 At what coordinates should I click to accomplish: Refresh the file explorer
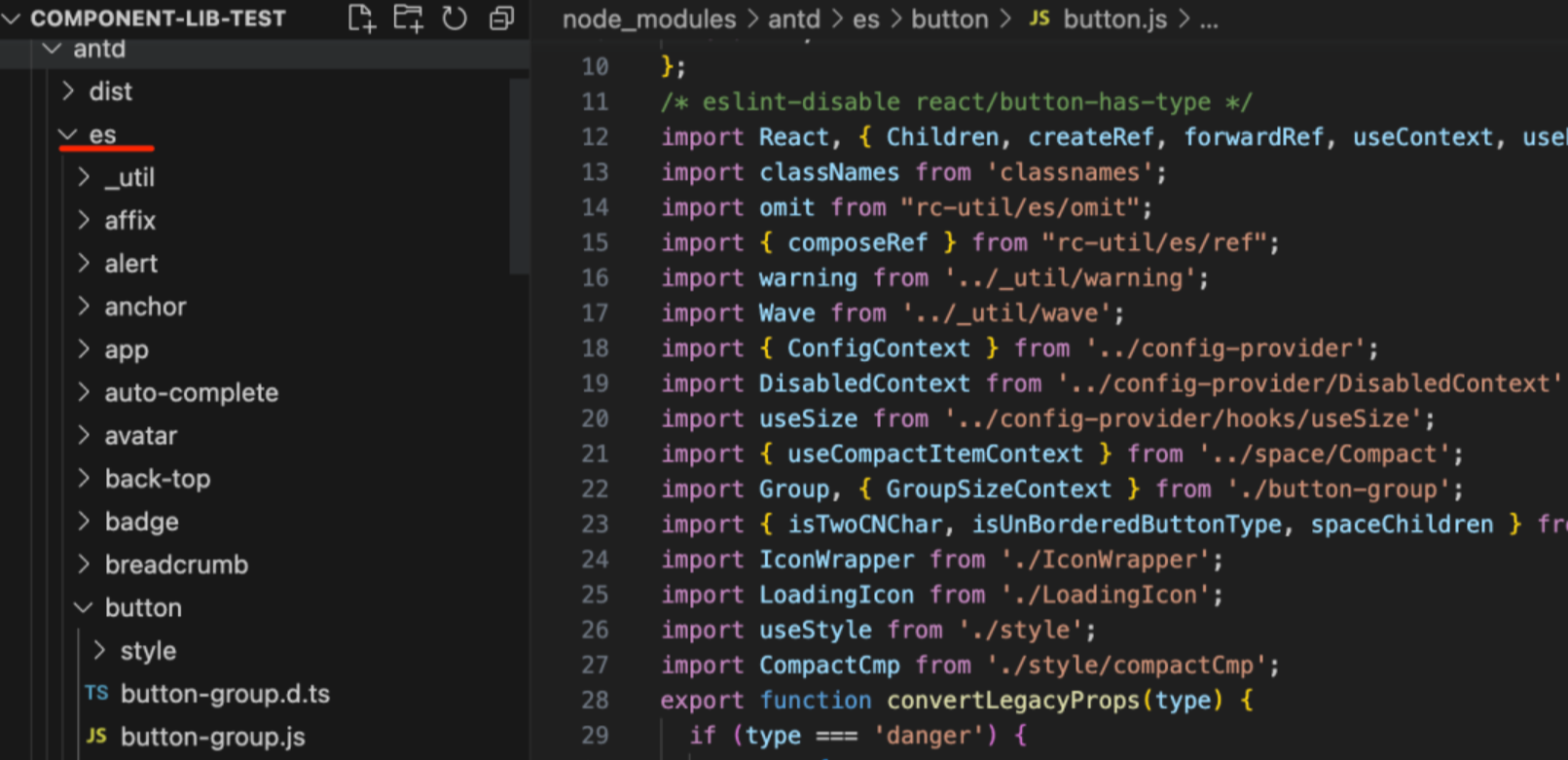tap(455, 18)
